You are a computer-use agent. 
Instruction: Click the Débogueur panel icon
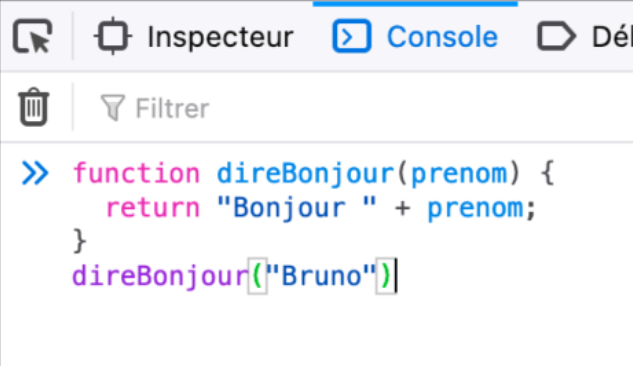[x=556, y=36]
